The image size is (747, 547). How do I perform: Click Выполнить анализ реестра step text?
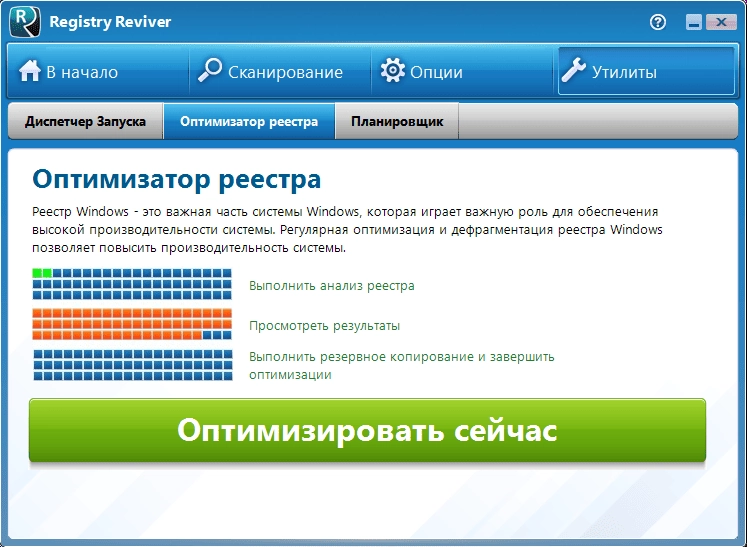(332, 286)
